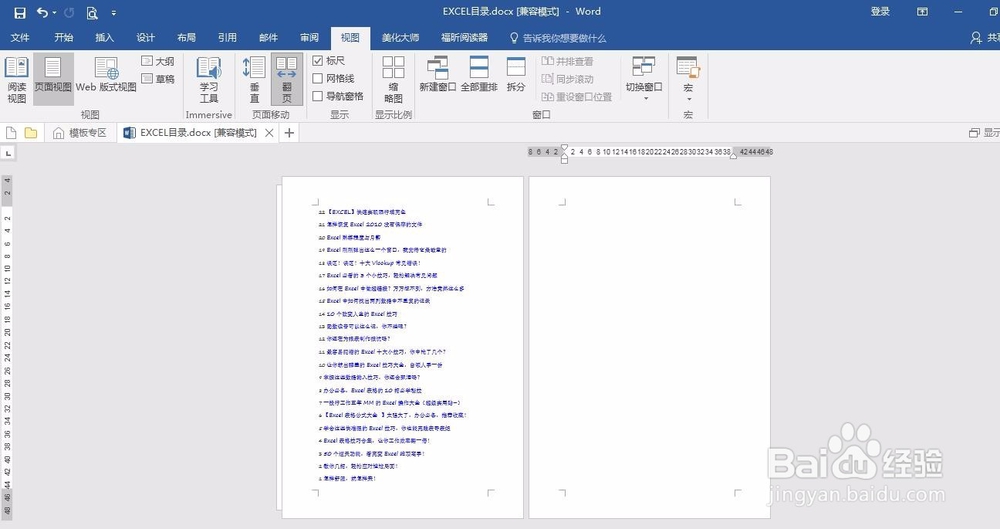Switch to 大纲 outline view
The height and width of the screenshot is (529, 1000).
pyautogui.click(x=158, y=61)
